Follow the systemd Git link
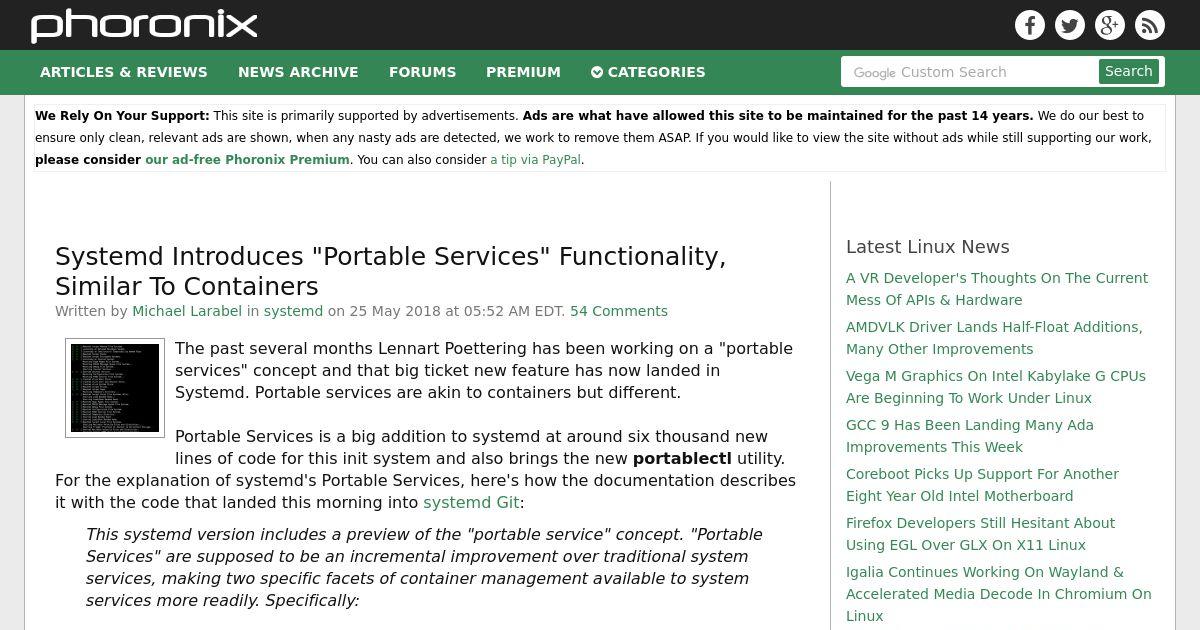Screen dimensions: 1200x630 coord(471,502)
